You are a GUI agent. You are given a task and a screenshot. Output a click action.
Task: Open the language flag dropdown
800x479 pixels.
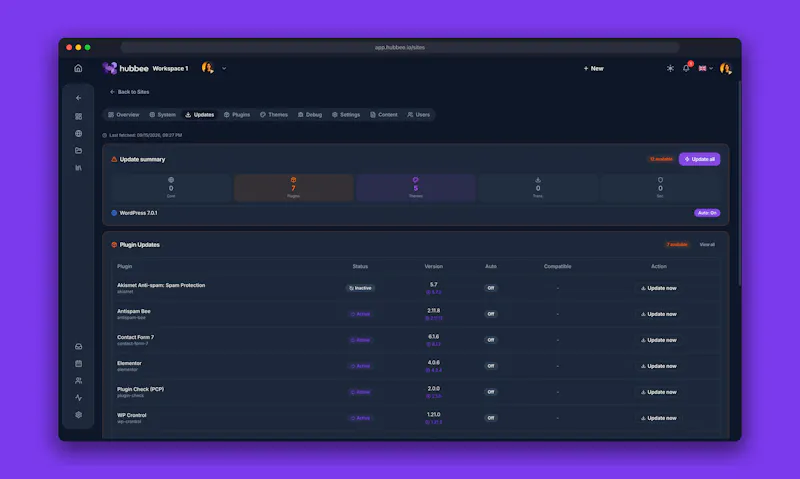click(706, 68)
